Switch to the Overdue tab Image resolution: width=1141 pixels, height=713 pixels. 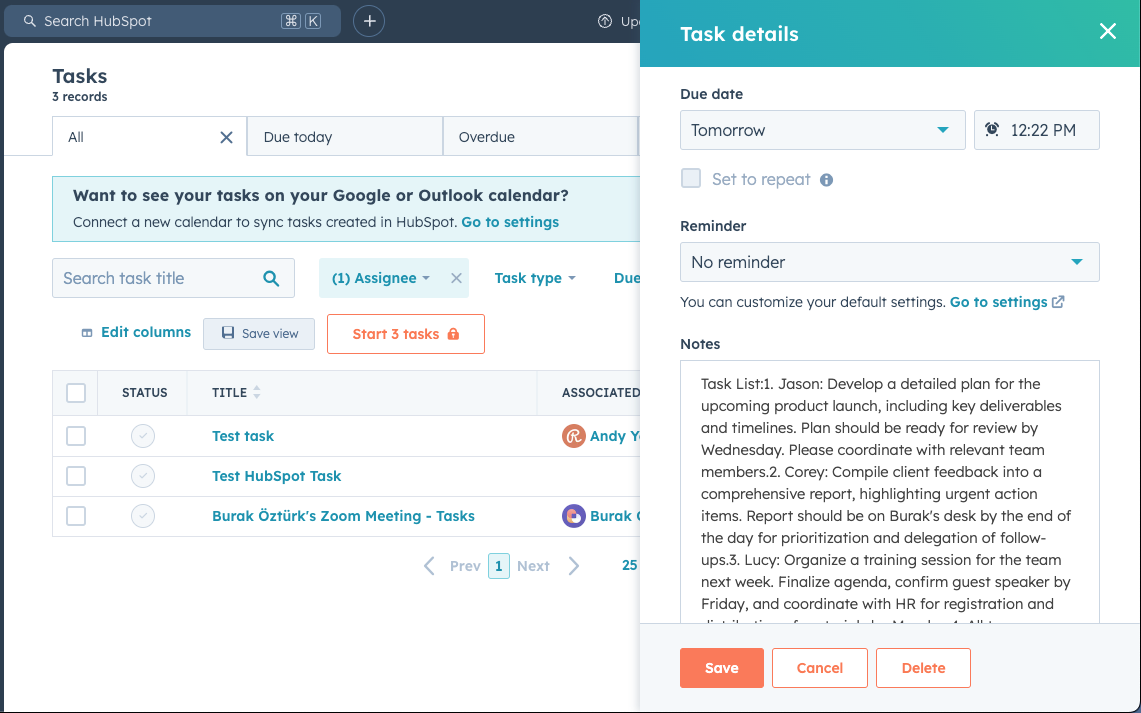[540, 137]
